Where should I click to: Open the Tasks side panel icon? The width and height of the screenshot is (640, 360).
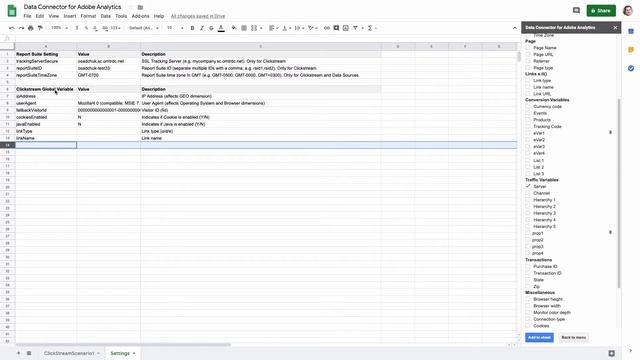631,68
